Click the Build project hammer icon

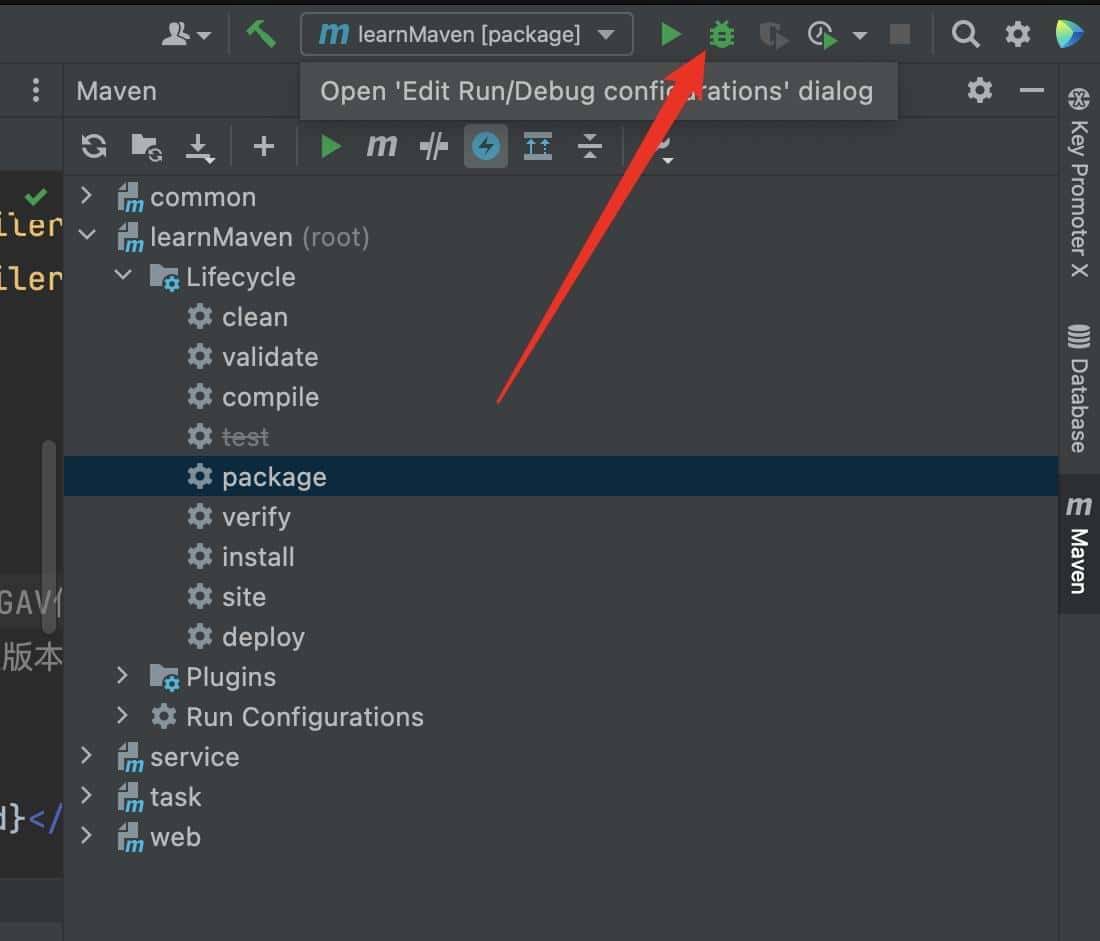[x=261, y=34]
